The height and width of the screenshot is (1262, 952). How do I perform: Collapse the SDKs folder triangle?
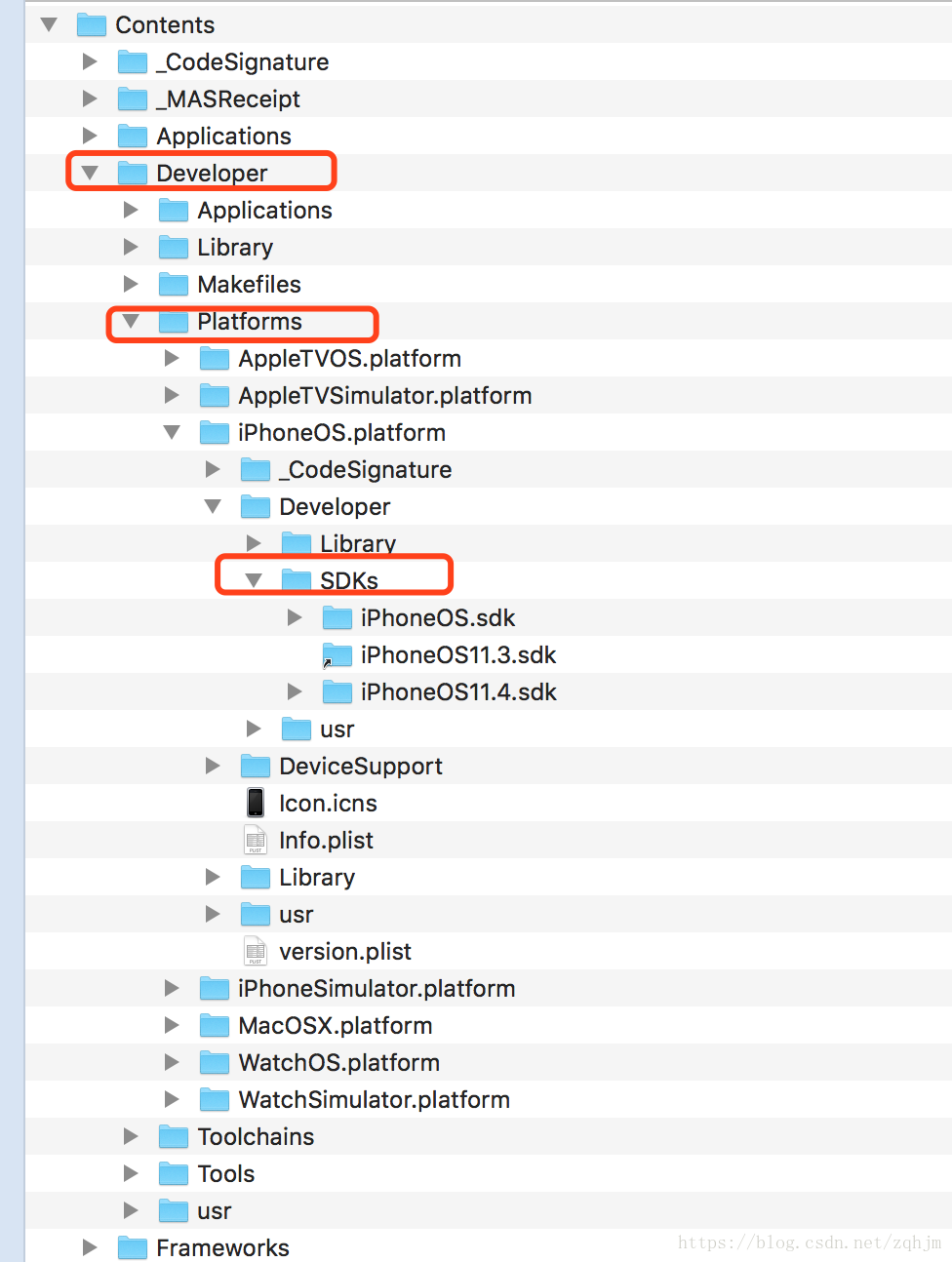tap(254, 580)
